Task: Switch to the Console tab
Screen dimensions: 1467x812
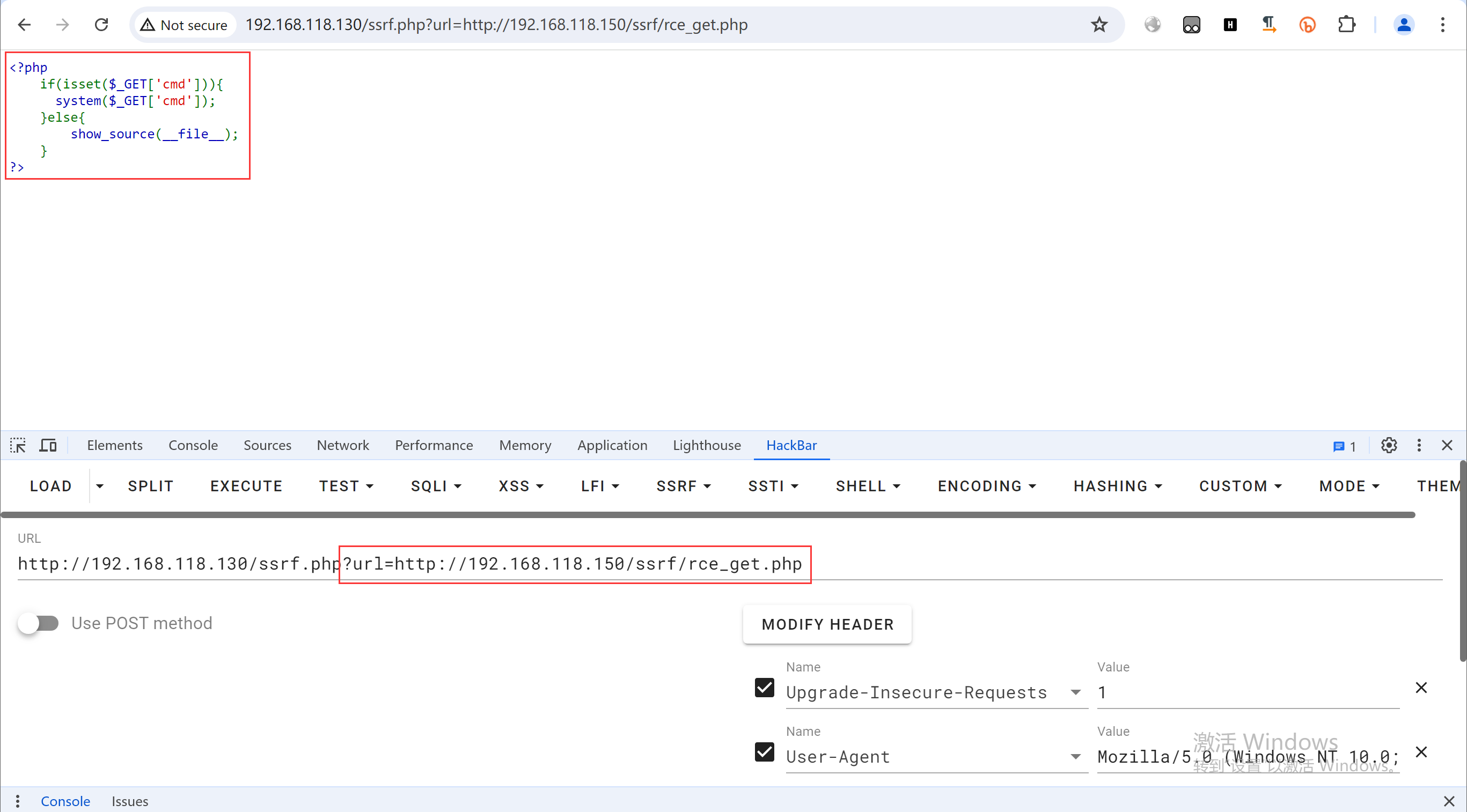Action: coord(193,445)
